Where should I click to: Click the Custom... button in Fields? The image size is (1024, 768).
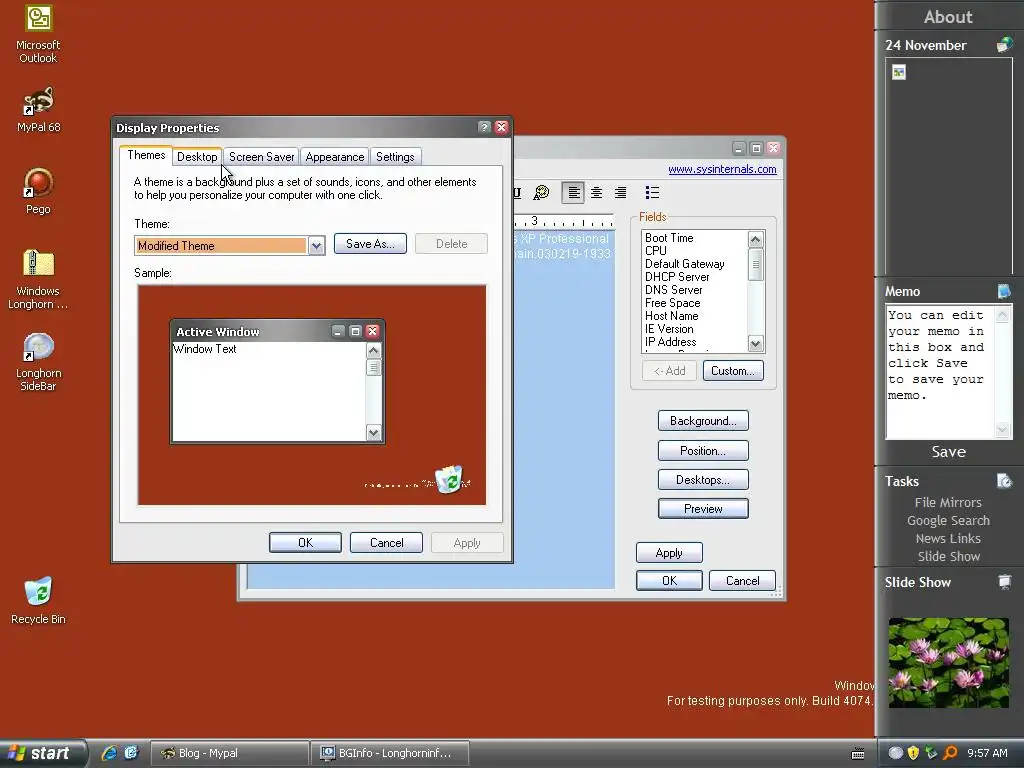click(x=733, y=371)
